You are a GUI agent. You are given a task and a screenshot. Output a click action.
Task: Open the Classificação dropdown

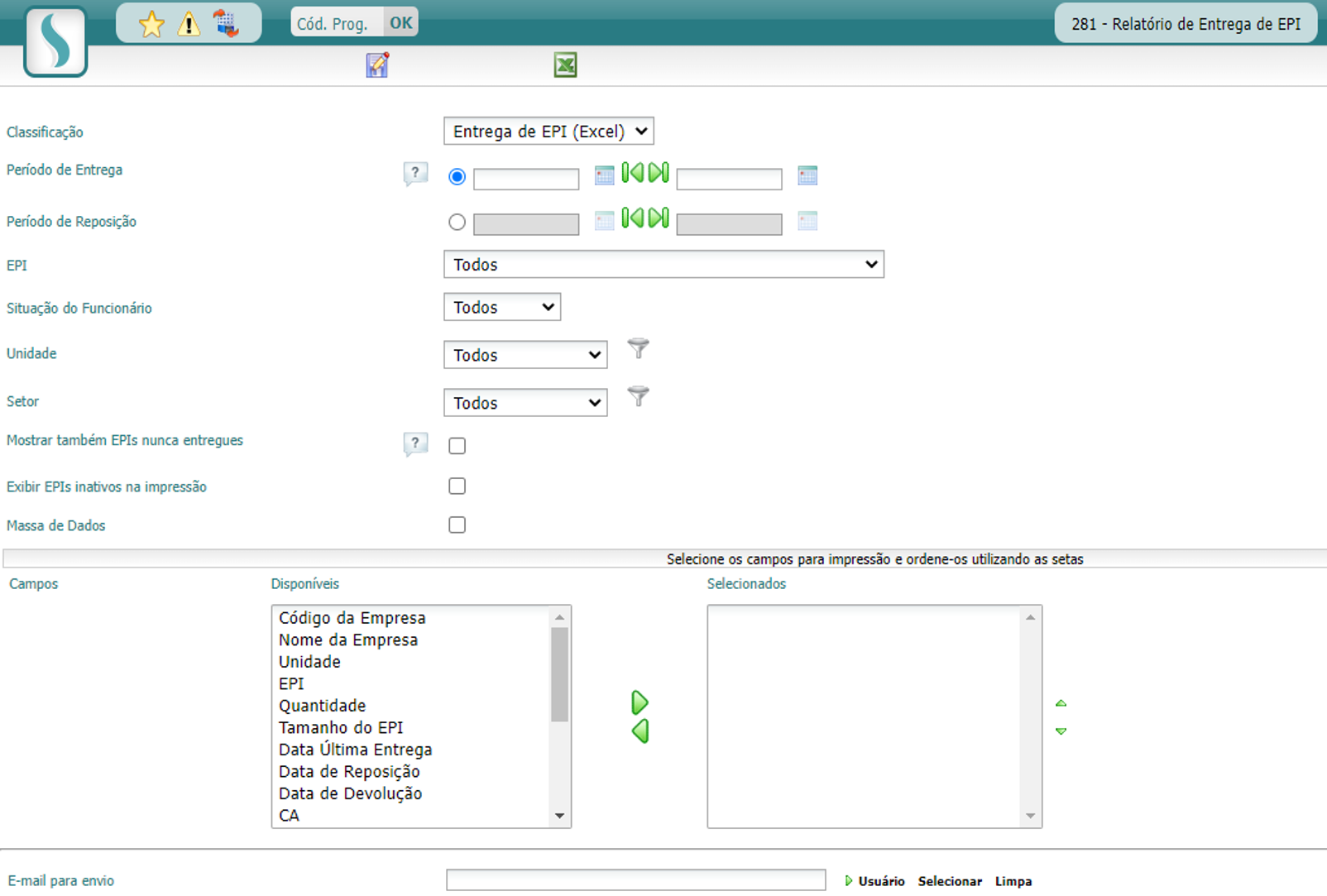click(549, 132)
